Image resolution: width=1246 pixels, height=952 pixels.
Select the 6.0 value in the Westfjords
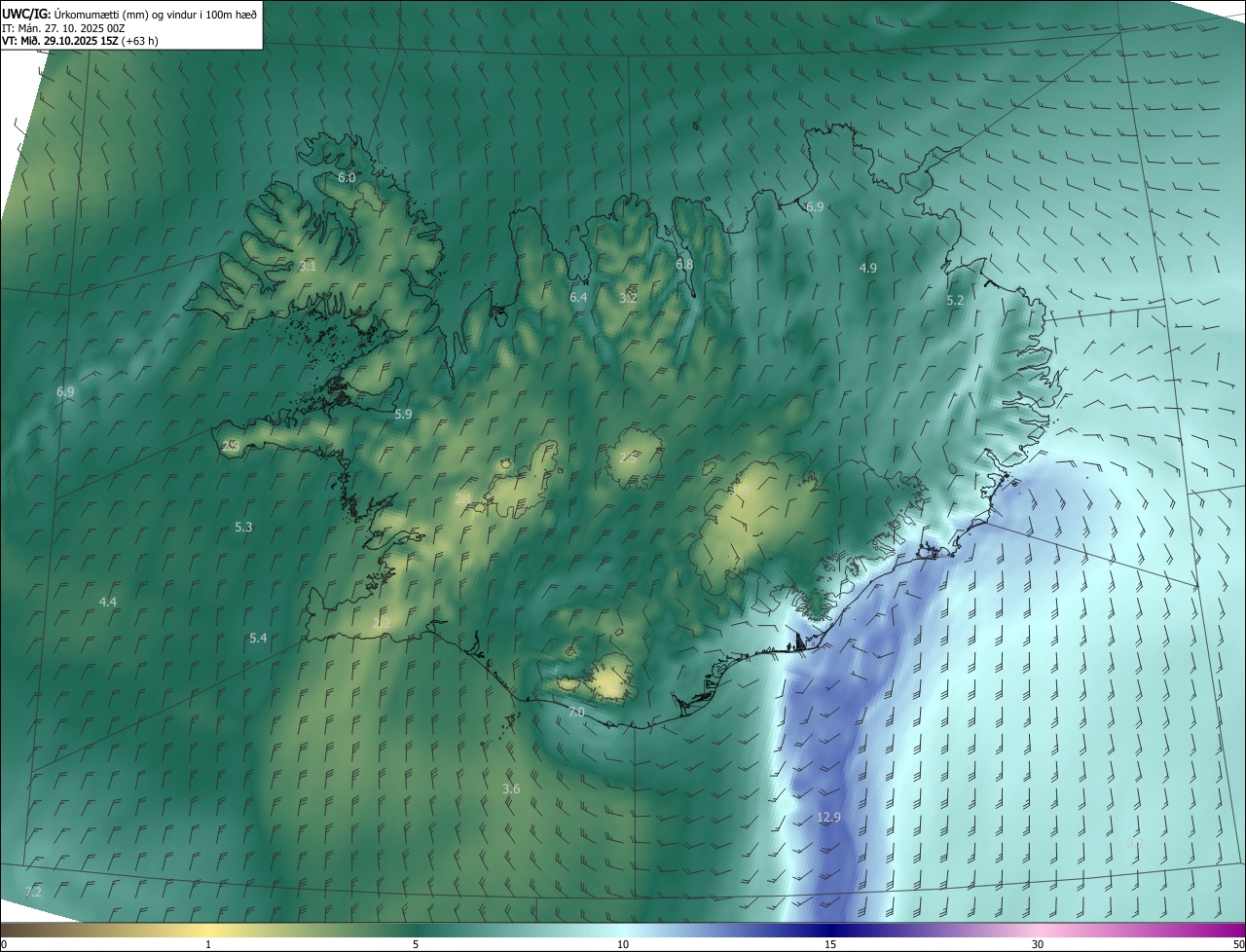pyautogui.click(x=347, y=177)
